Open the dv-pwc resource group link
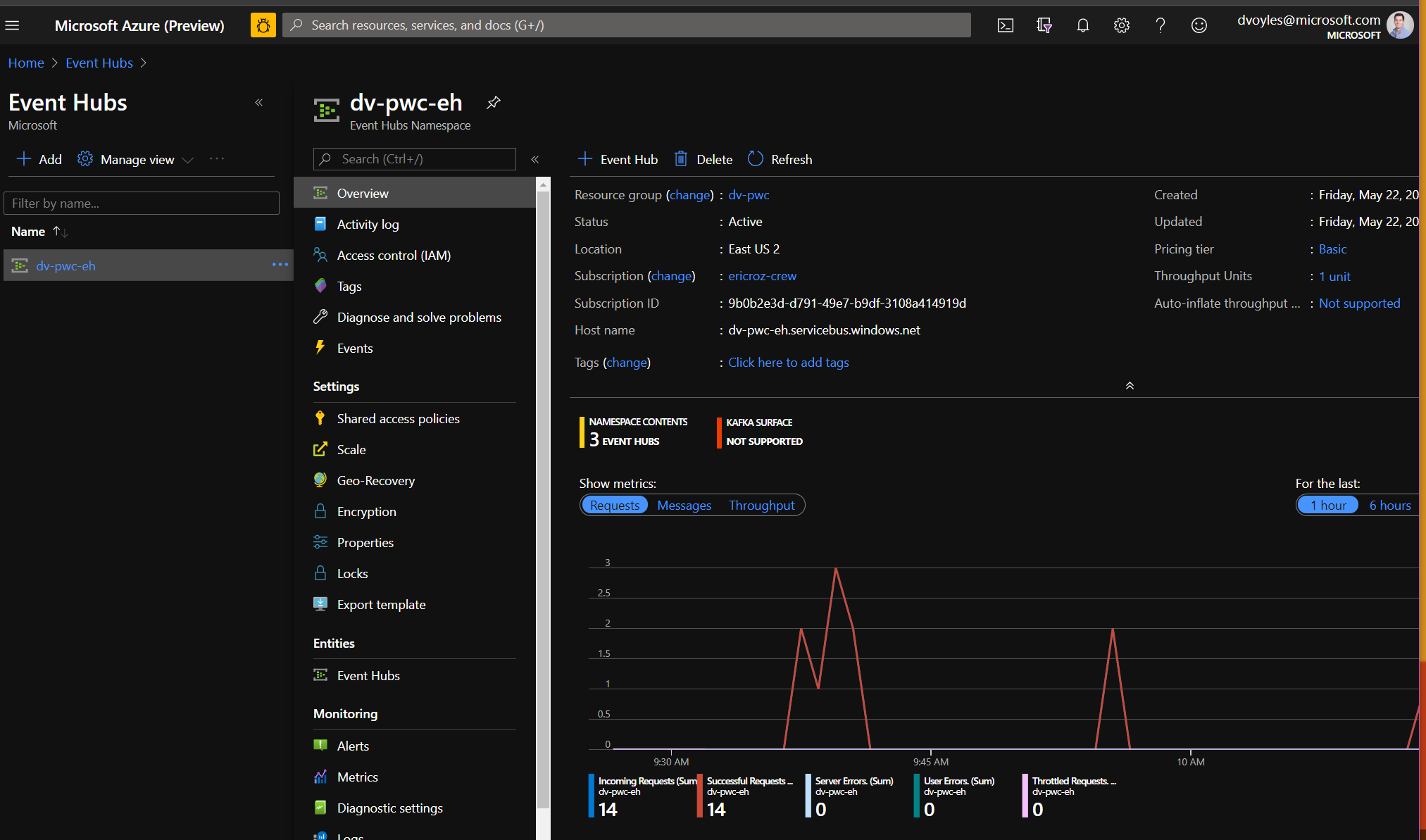This screenshot has width=1426, height=840. pos(749,195)
